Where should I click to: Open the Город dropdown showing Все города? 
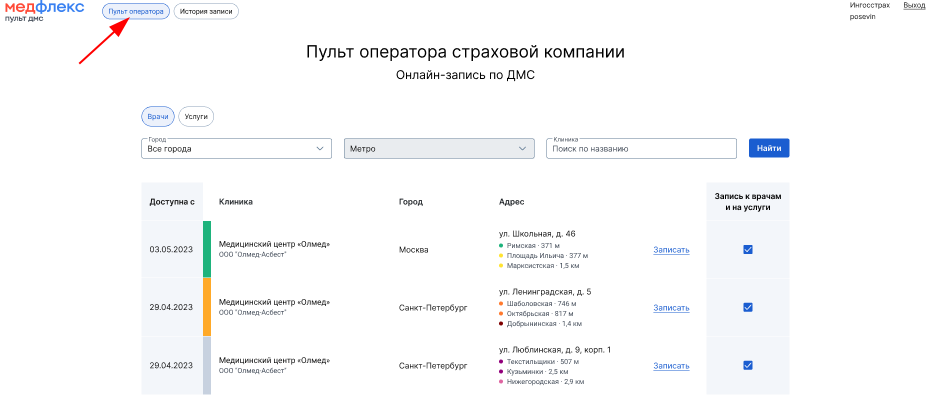(x=236, y=149)
